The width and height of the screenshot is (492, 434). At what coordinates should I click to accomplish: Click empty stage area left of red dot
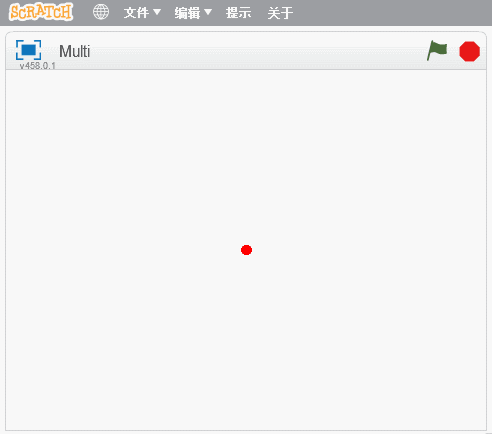click(123, 250)
